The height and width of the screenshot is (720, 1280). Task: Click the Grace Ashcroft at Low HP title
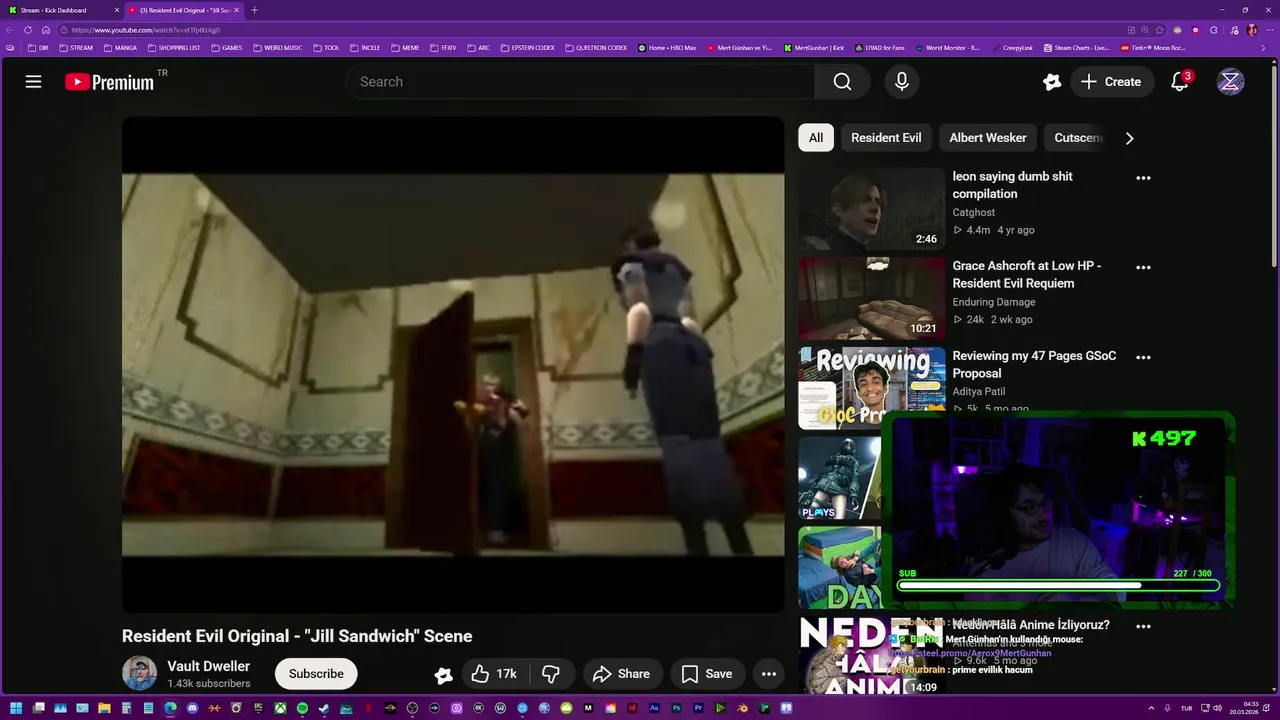tap(1026, 275)
